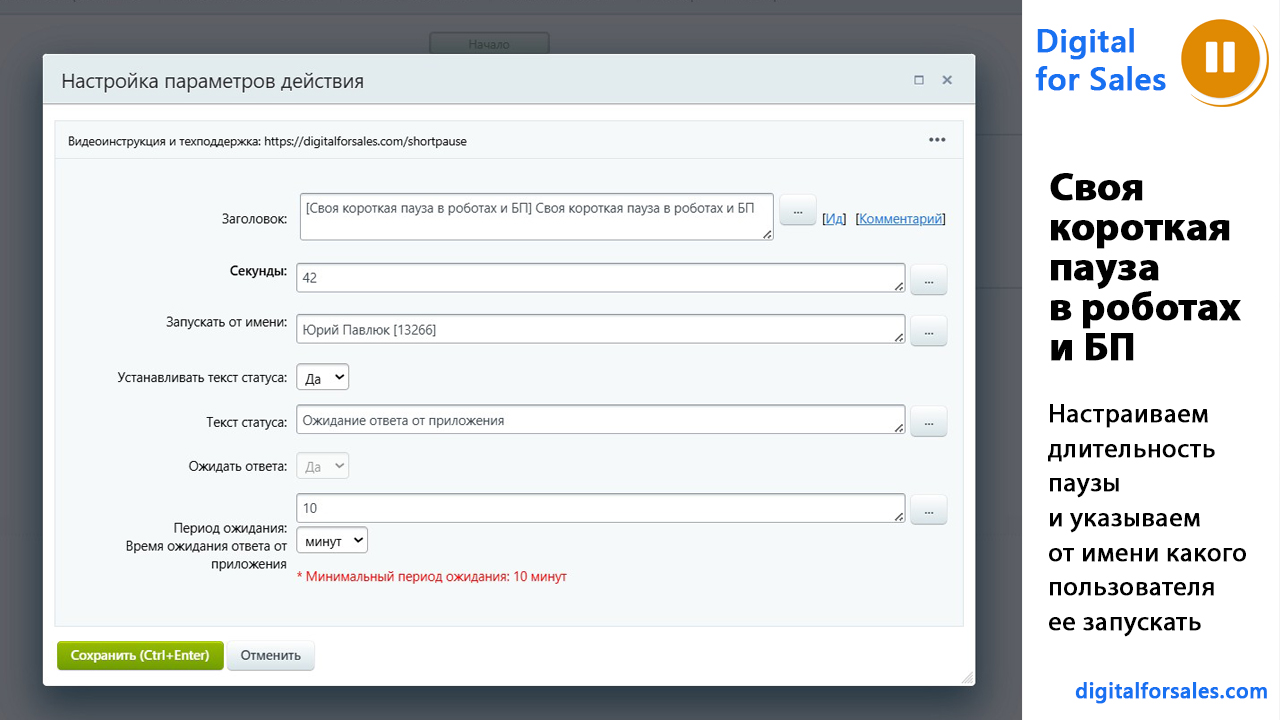Screen dimensions: 1280x720
Task: Open the three-dots menu in help bar
Action: 937,140
